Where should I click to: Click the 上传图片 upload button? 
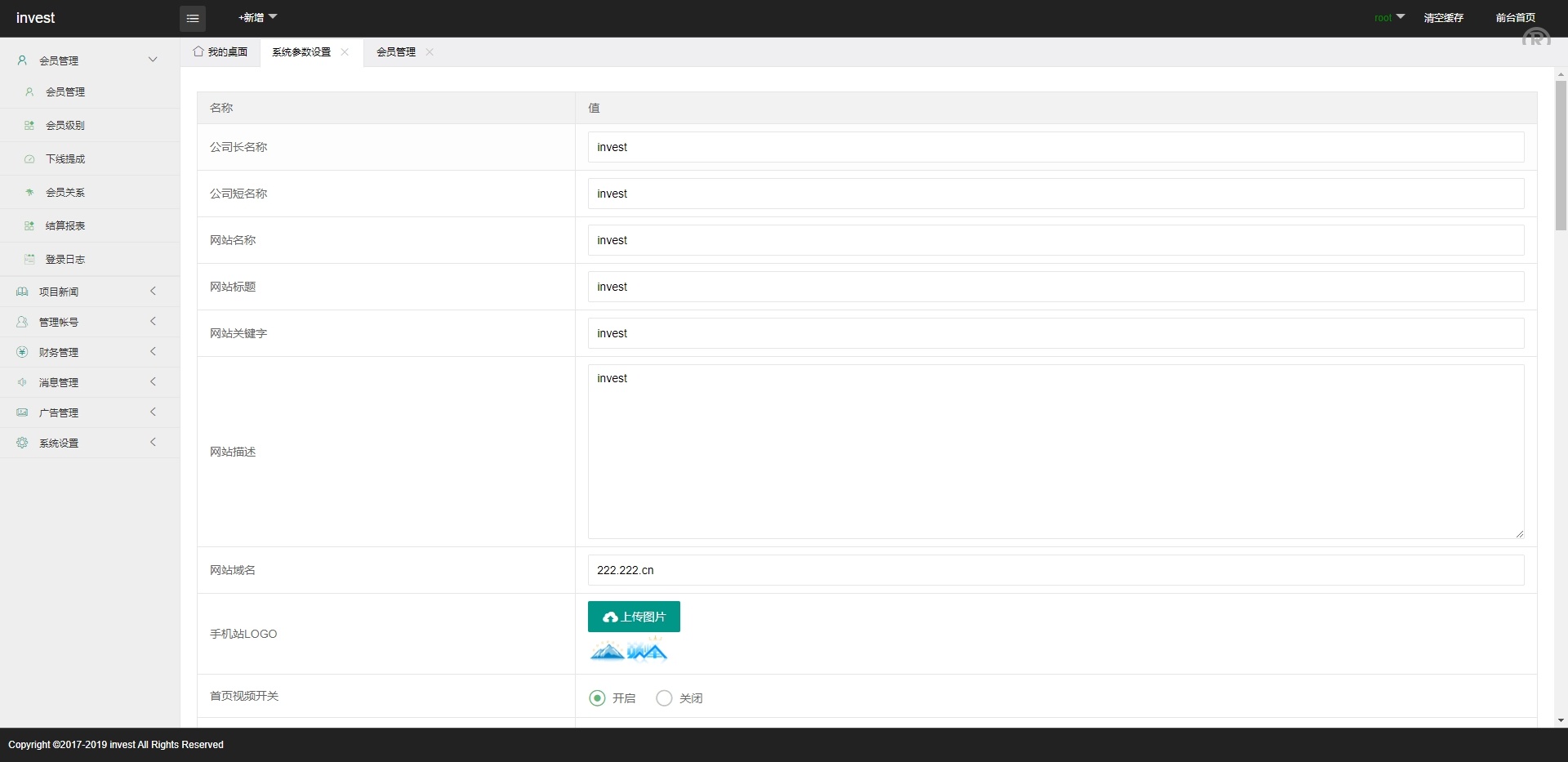(x=634, y=617)
